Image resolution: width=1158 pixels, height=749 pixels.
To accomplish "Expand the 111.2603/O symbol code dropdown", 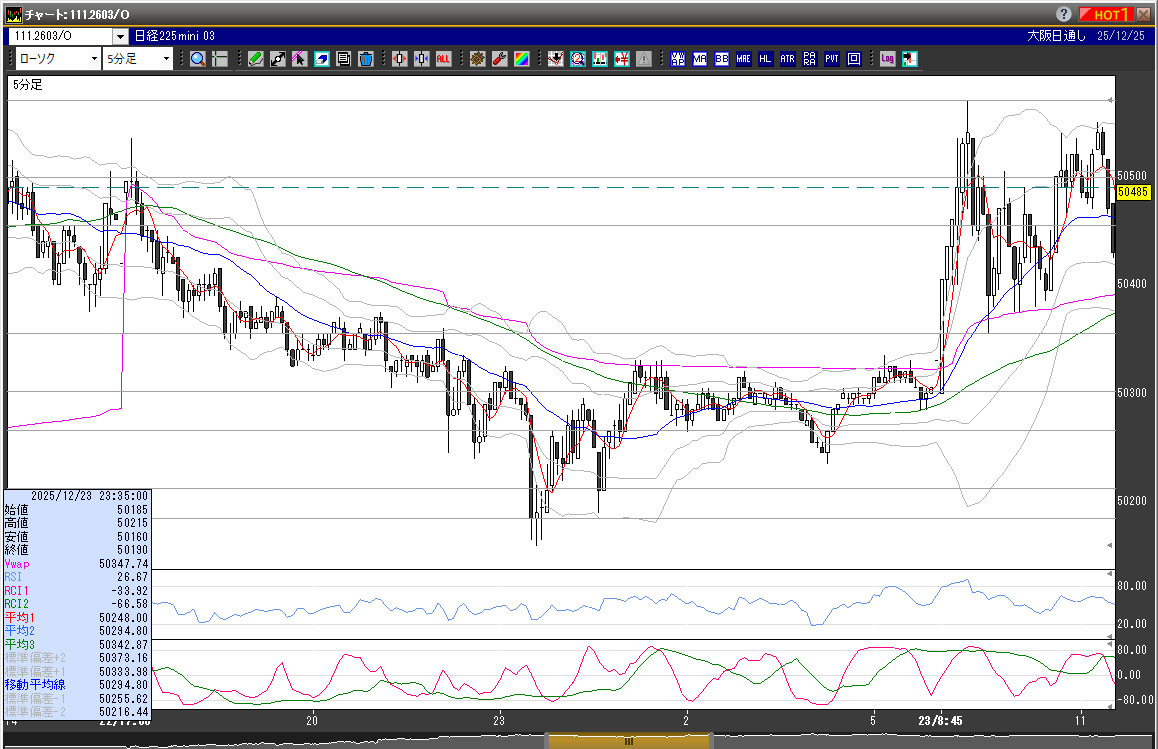I will coord(121,36).
